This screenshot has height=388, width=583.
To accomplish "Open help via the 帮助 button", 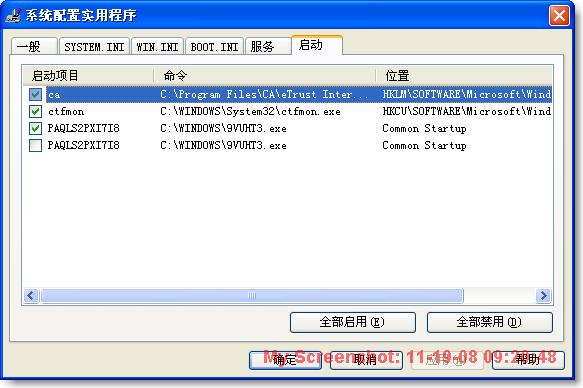I will 528,360.
